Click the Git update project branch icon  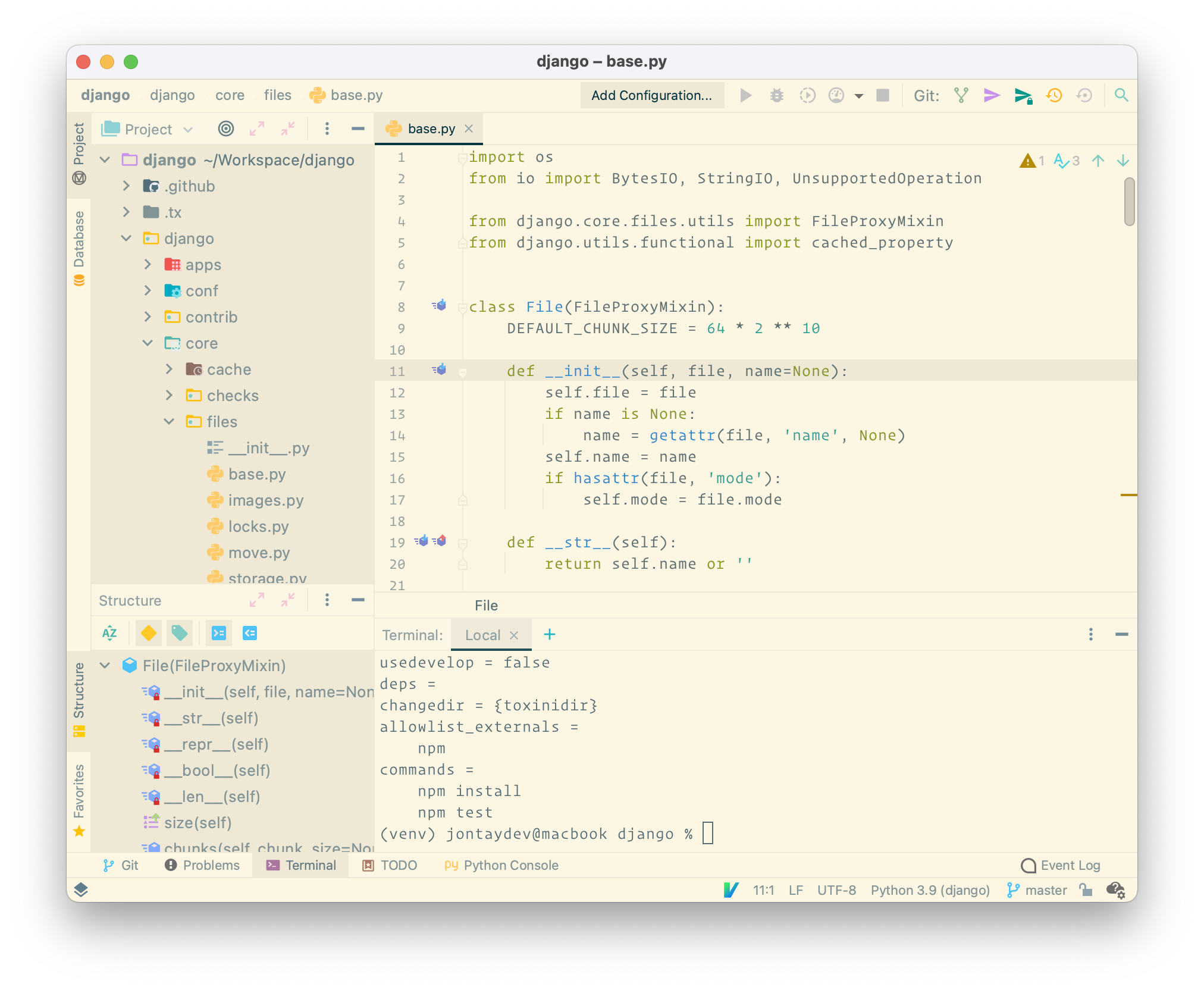pyautogui.click(x=961, y=95)
